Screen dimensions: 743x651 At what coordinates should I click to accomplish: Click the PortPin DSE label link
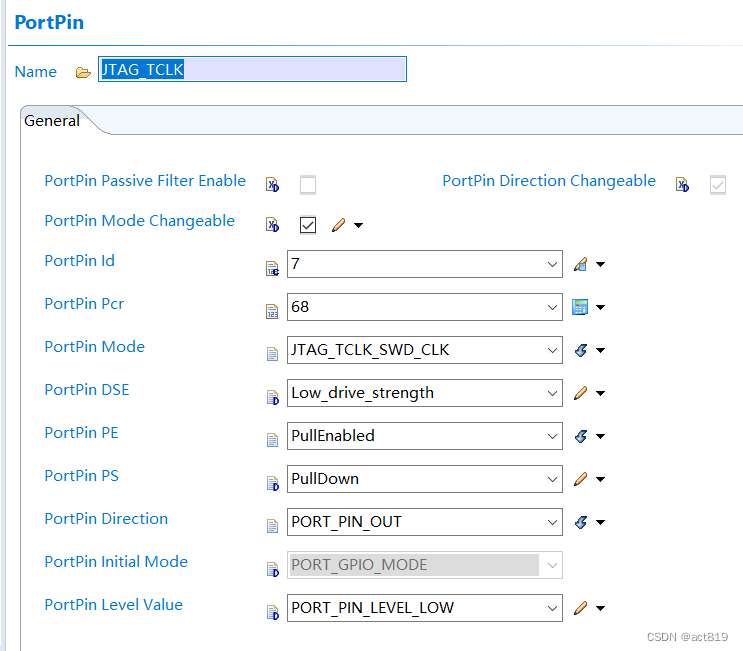[86, 389]
